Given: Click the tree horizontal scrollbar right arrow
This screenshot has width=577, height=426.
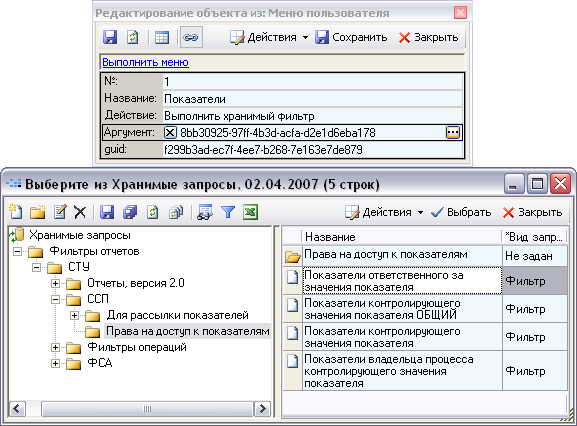Looking at the screenshot, I should click(262, 408).
